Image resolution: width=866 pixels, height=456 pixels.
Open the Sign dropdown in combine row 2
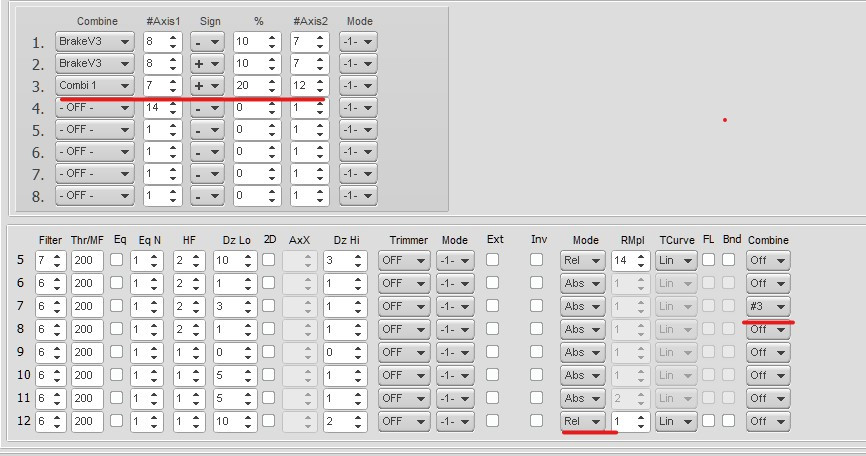coord(207,63)
